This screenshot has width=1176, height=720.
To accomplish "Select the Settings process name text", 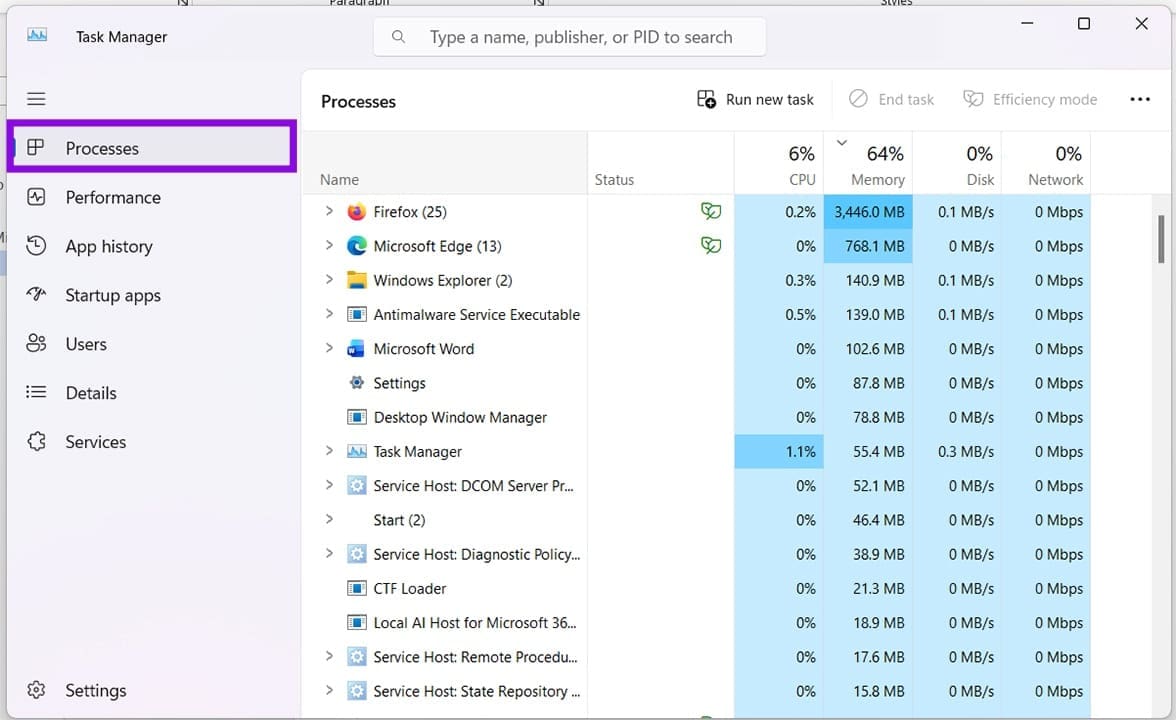I will coord(399,383).
